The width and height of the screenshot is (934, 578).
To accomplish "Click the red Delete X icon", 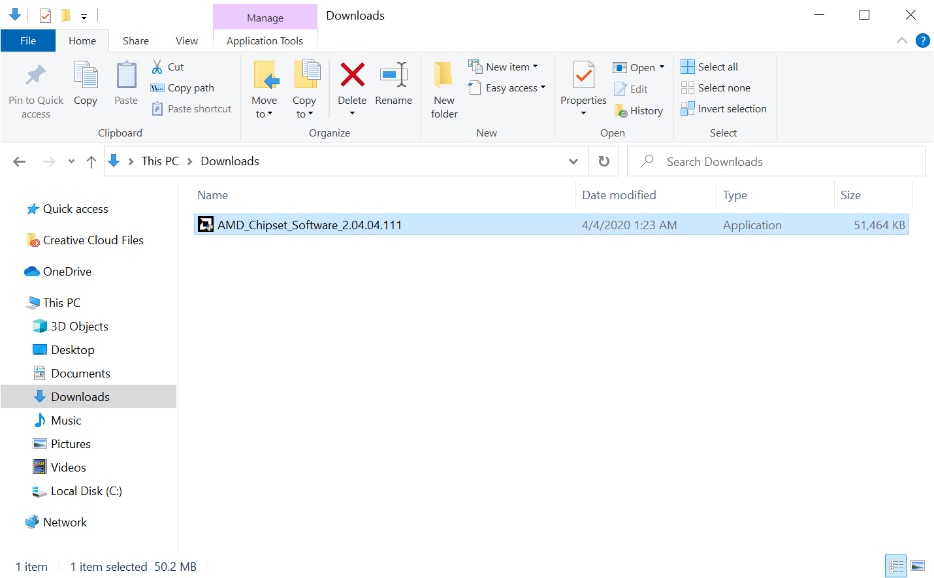I will (352, 76).
